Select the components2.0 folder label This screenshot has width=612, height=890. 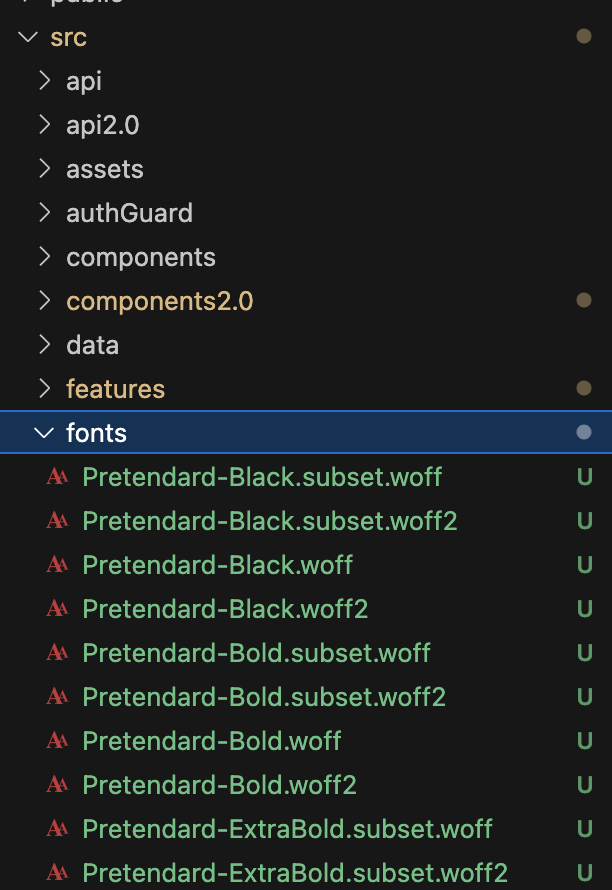point(160,301)
